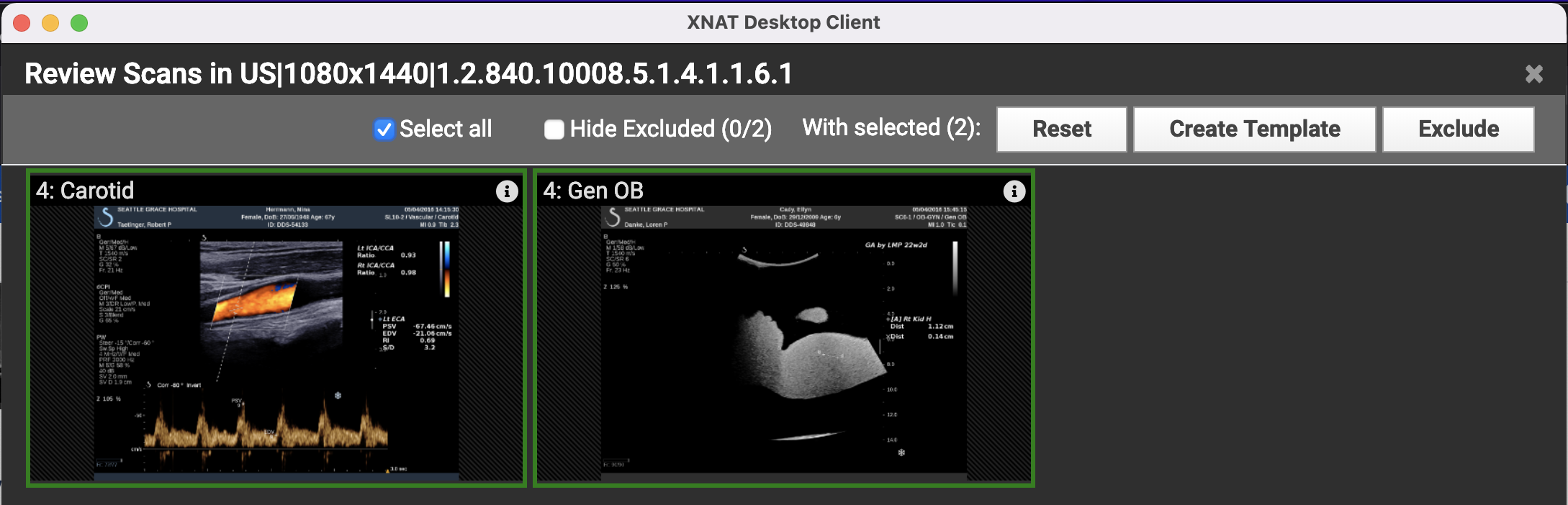The image size is (1568, 505).
Task: Select the Carotid ultrasound thumbnail
Action: (x=276, y=338)
